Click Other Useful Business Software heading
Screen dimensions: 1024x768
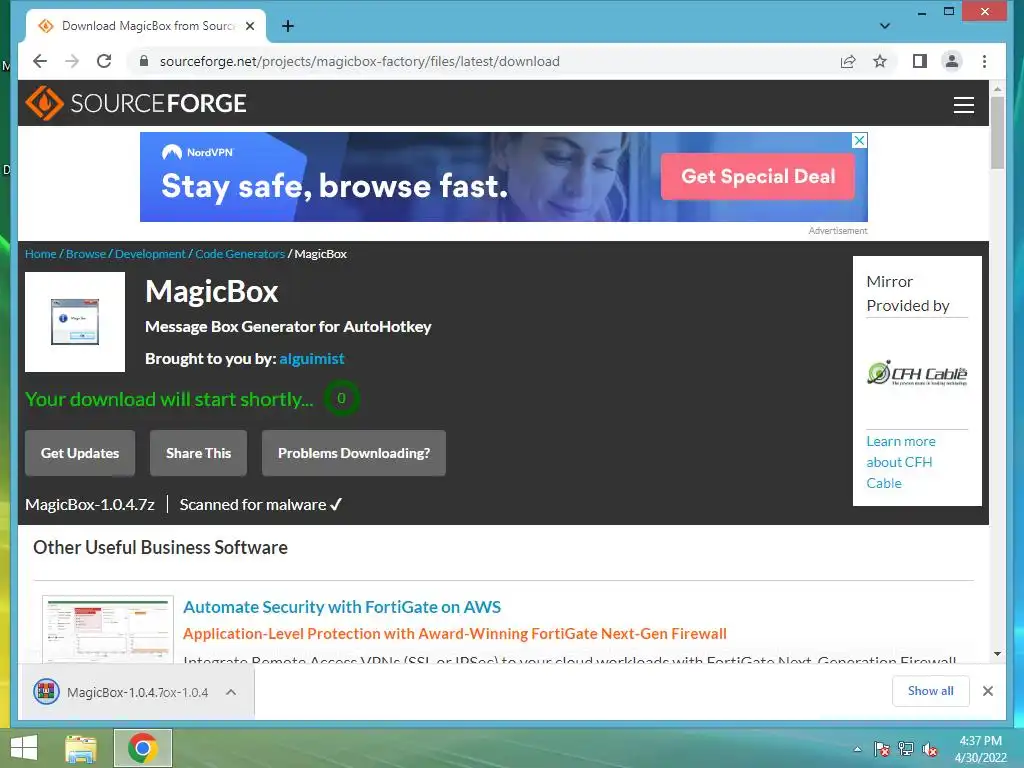coord(160,547)
